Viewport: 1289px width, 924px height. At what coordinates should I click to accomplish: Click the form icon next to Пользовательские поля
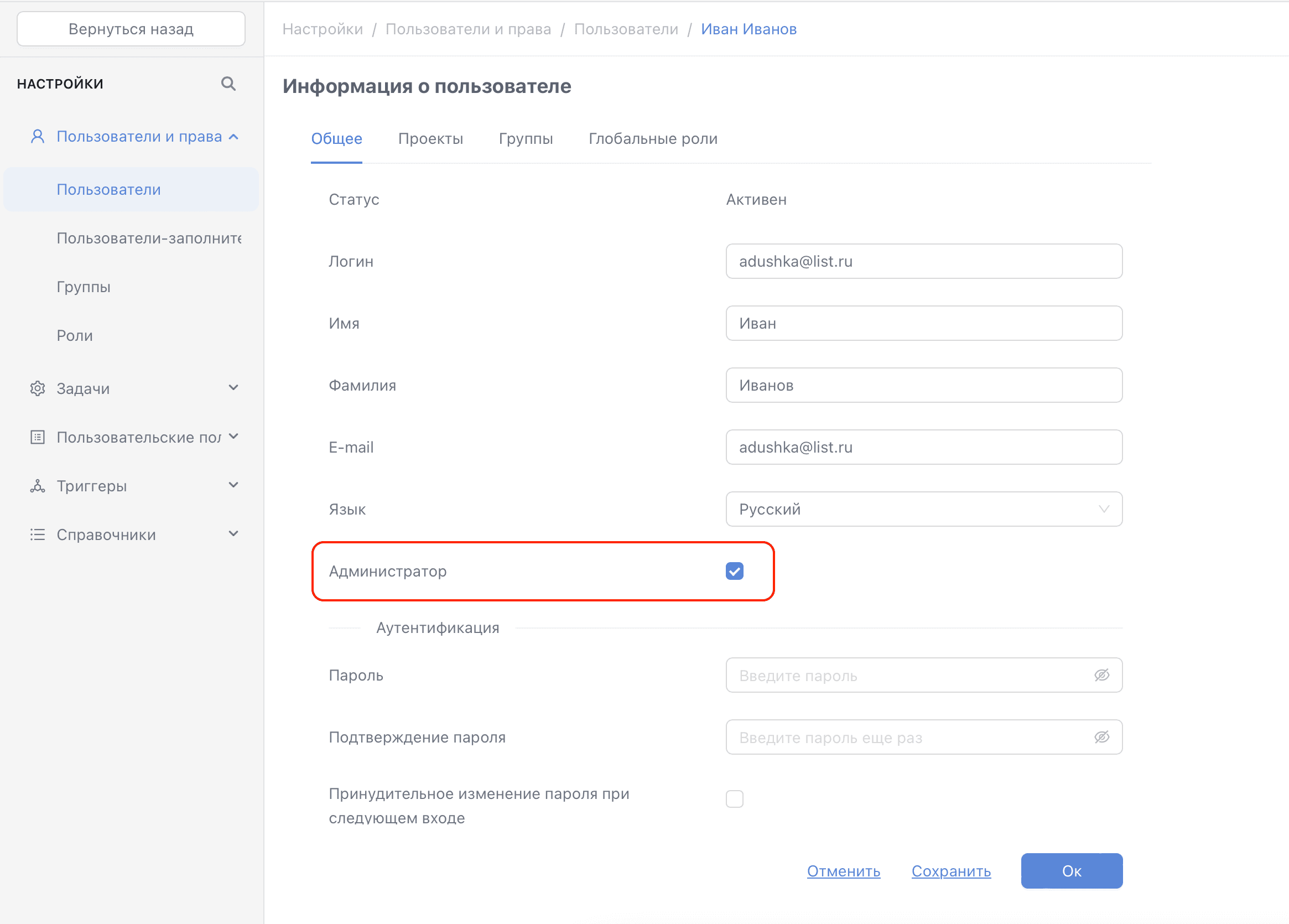tap(38, 437)
